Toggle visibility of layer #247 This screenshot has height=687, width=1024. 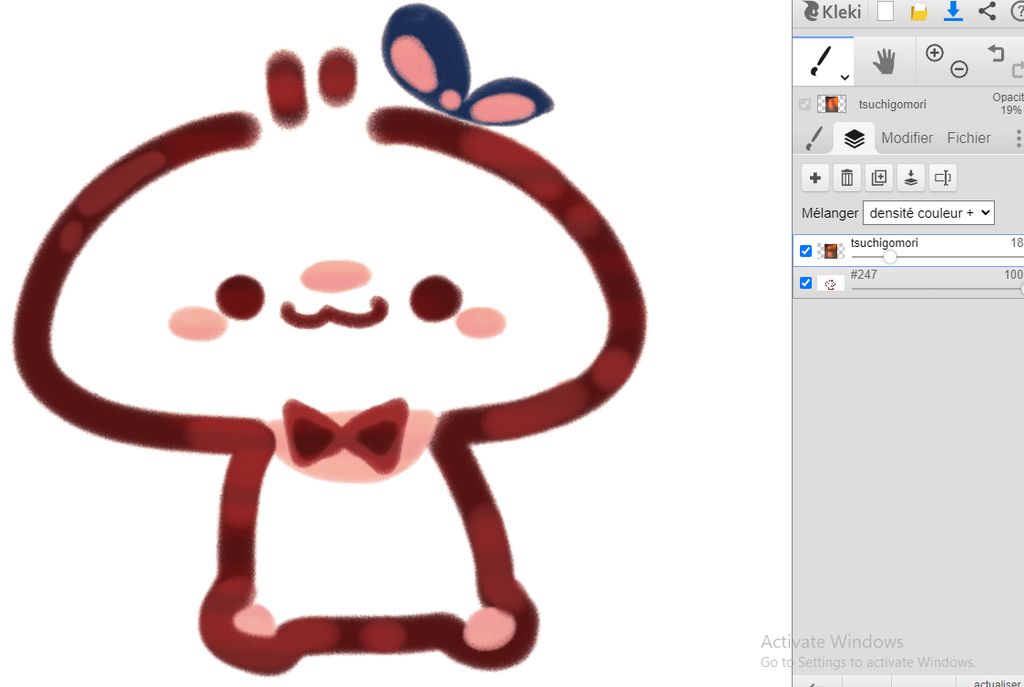(x=806, y=283)
